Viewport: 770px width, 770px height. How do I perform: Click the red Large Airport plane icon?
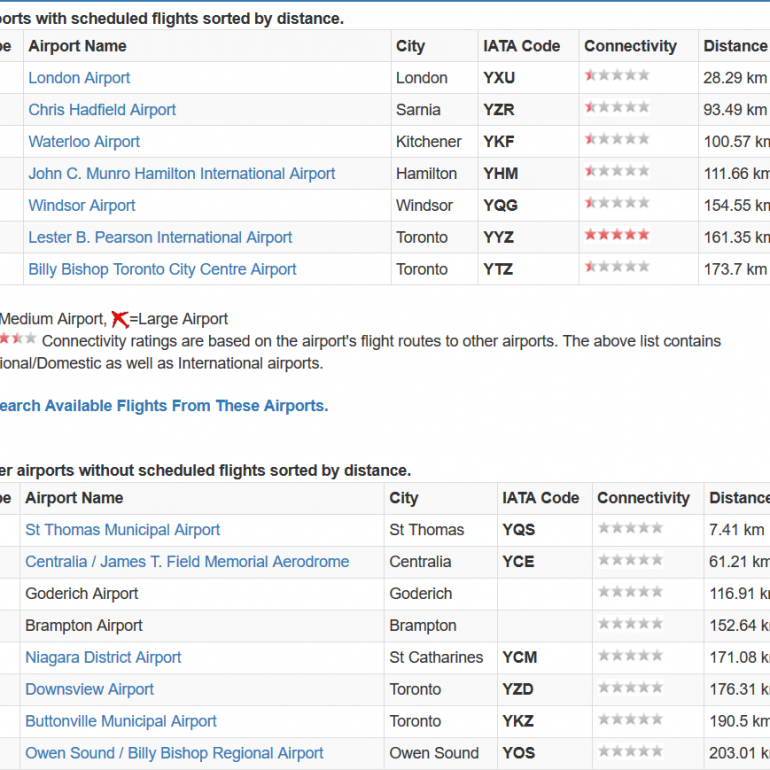120,319
